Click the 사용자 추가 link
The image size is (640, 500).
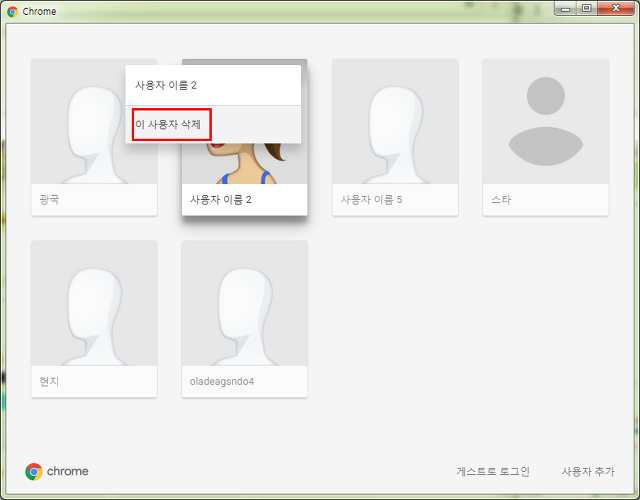(588, 471)
